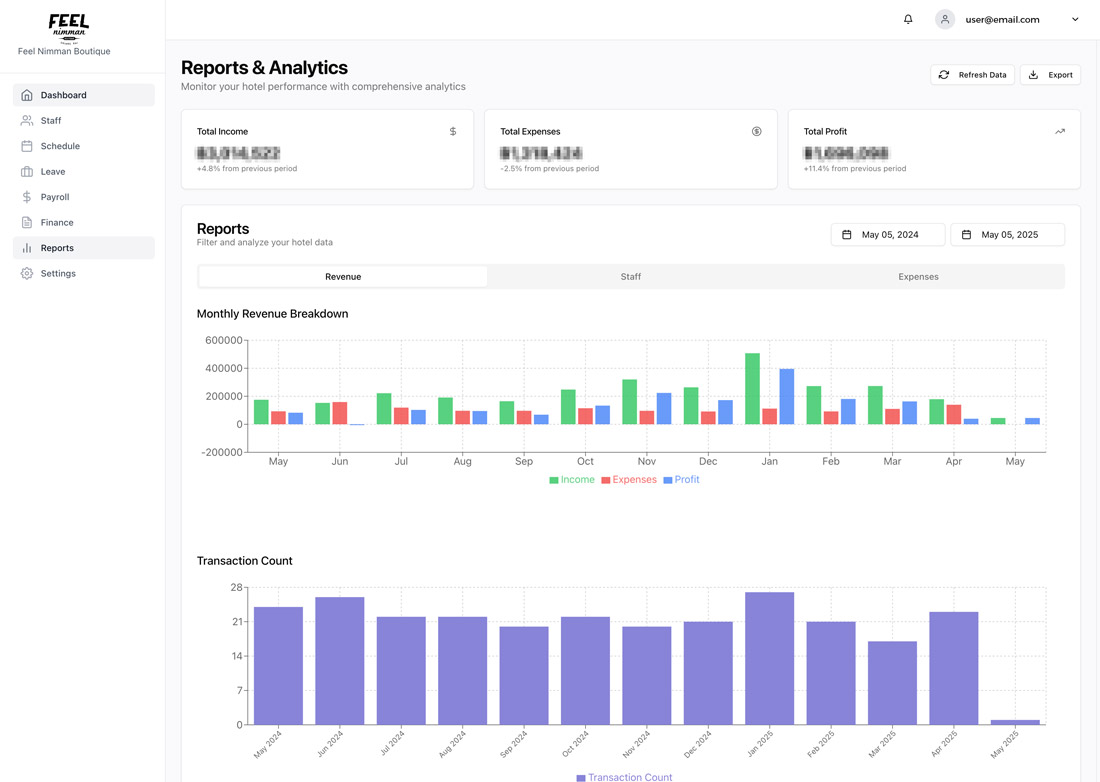Click the Payroll dollar icon
Viewport: 1100px width, 782px height.
pyautogui.click(x=27, y=196)
